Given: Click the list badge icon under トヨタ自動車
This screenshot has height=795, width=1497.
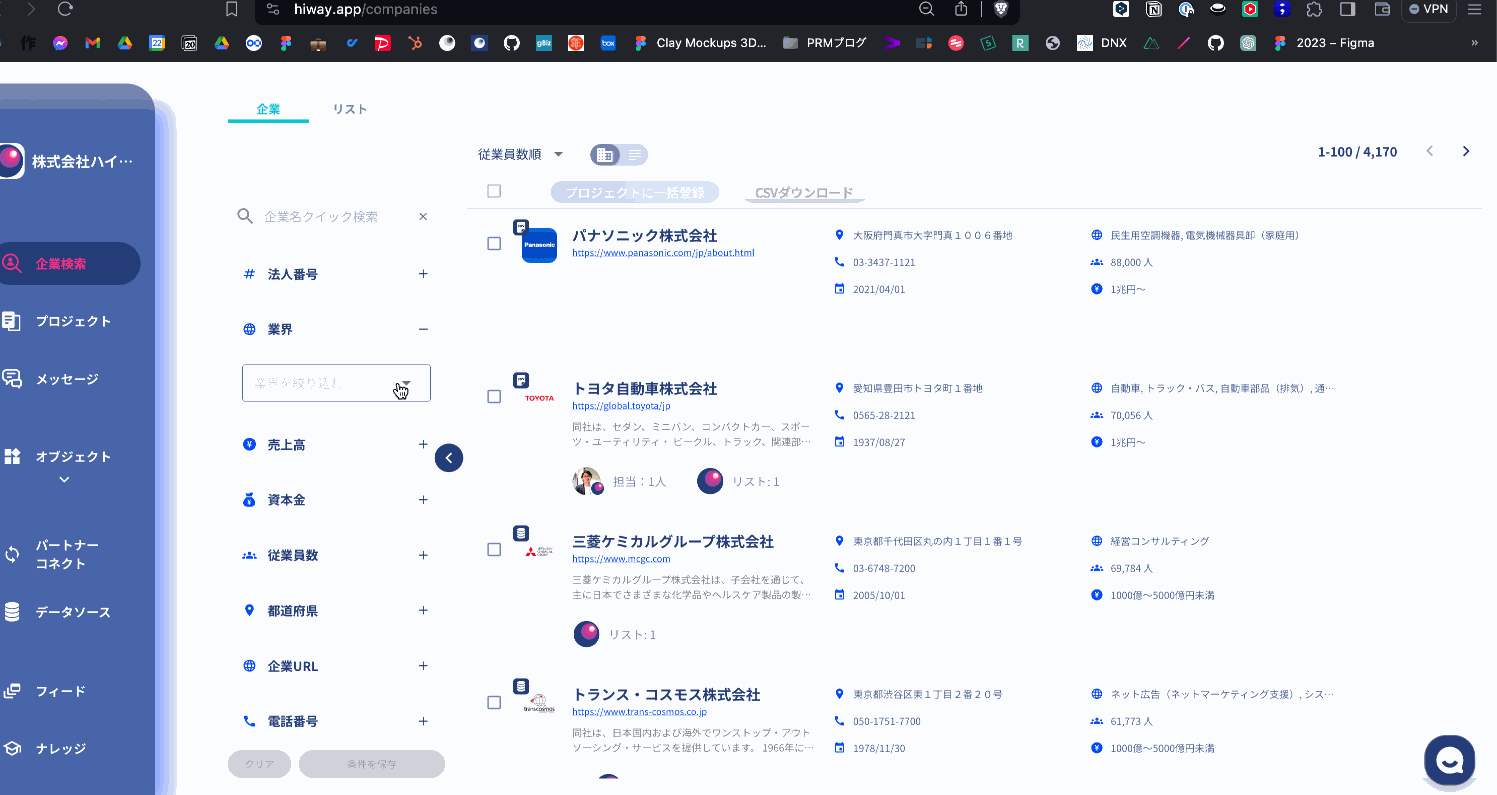Looking at the screenshot, I should (710, 481).
